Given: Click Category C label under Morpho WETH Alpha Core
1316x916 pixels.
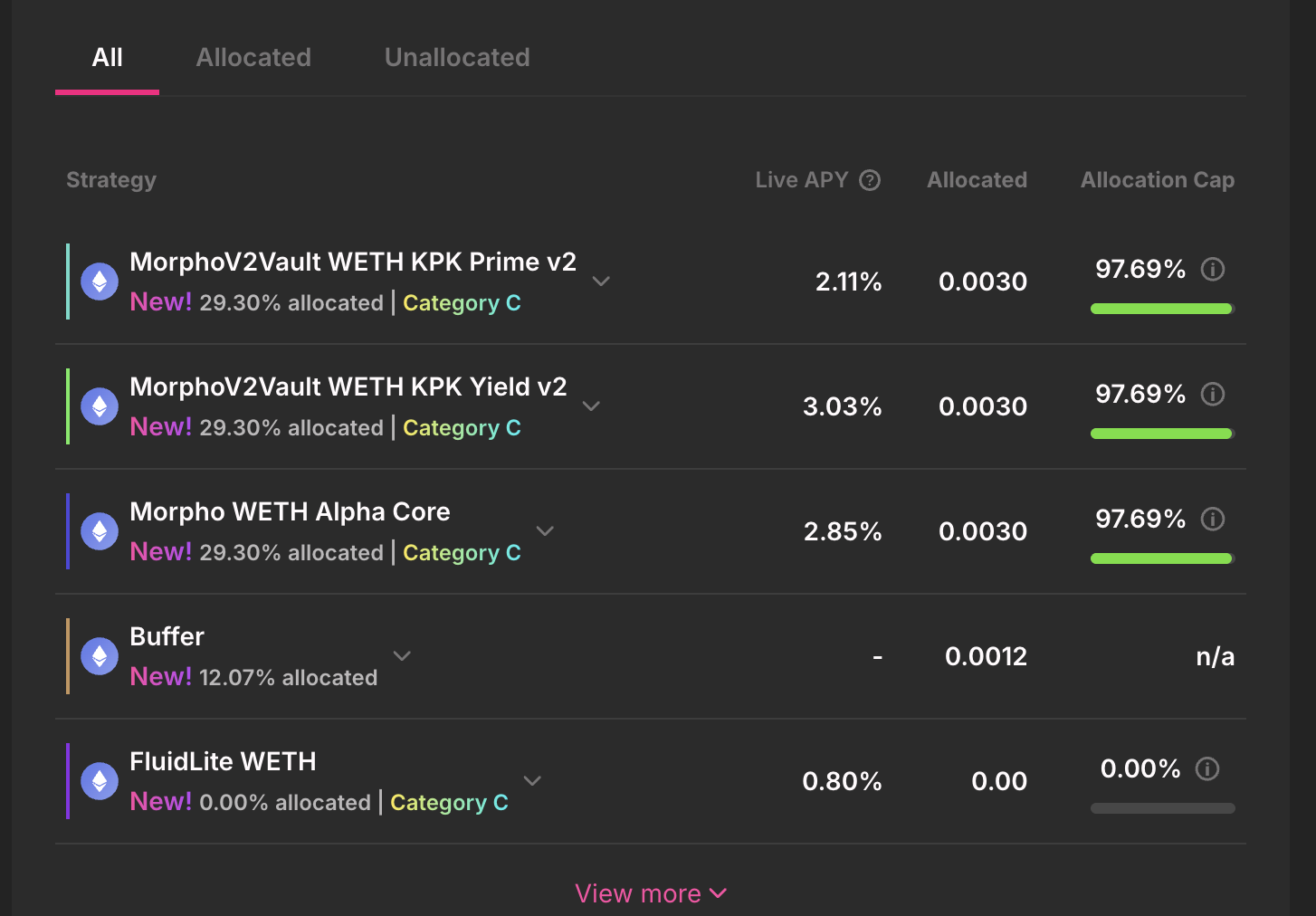Looking at the screenshot, I should [x=462, y=553].
